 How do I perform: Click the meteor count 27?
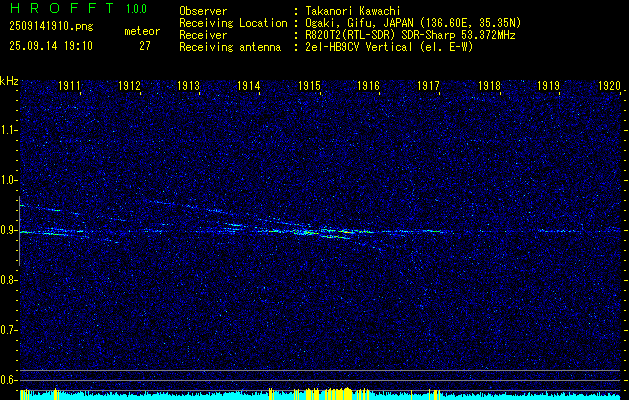pos(145,46)
